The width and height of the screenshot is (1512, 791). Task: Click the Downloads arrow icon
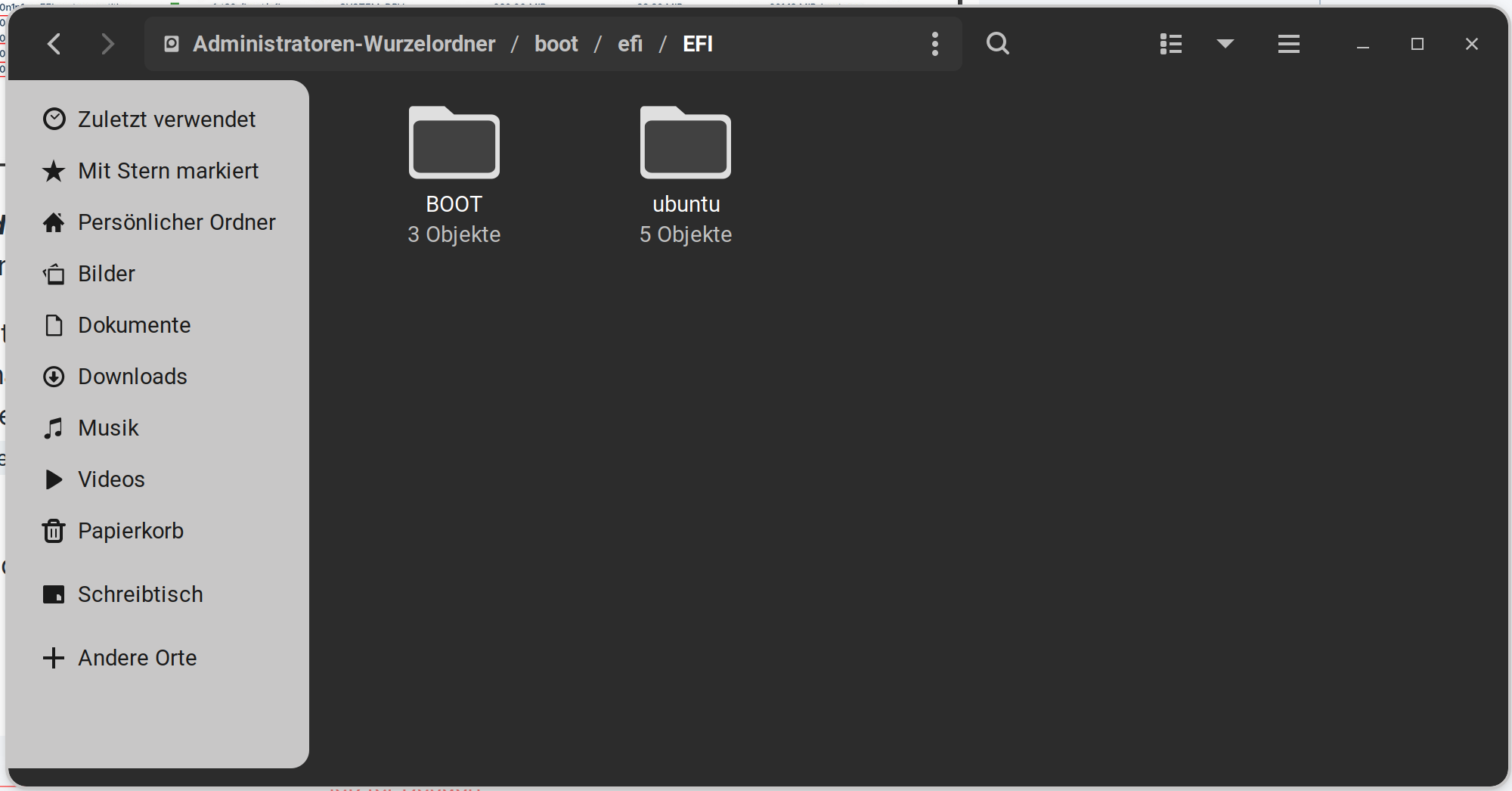54,377
